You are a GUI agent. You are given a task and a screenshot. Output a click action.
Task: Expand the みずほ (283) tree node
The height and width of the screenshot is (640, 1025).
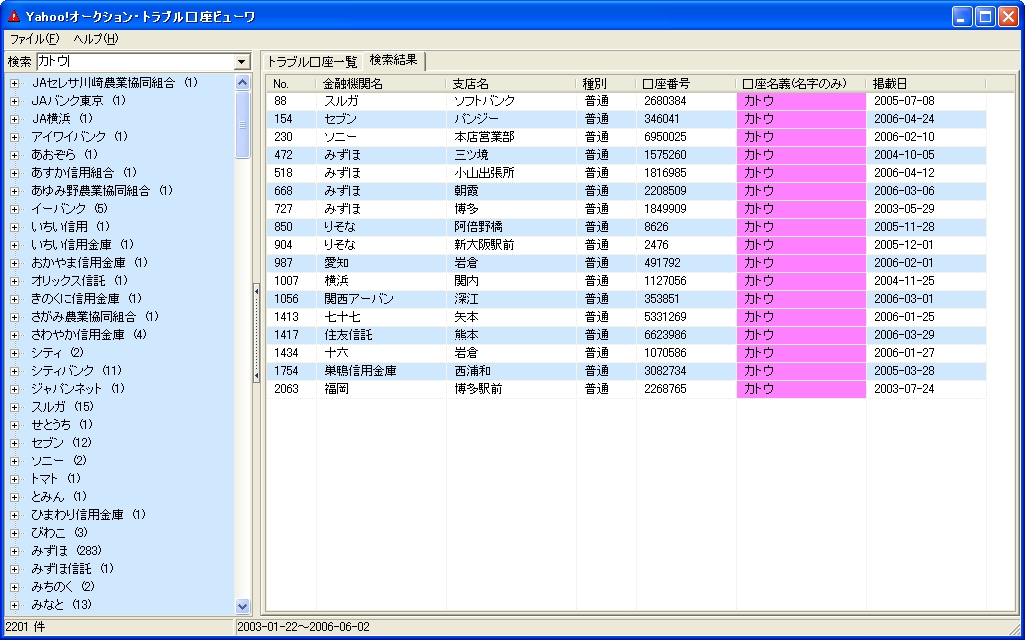[14, 551]
